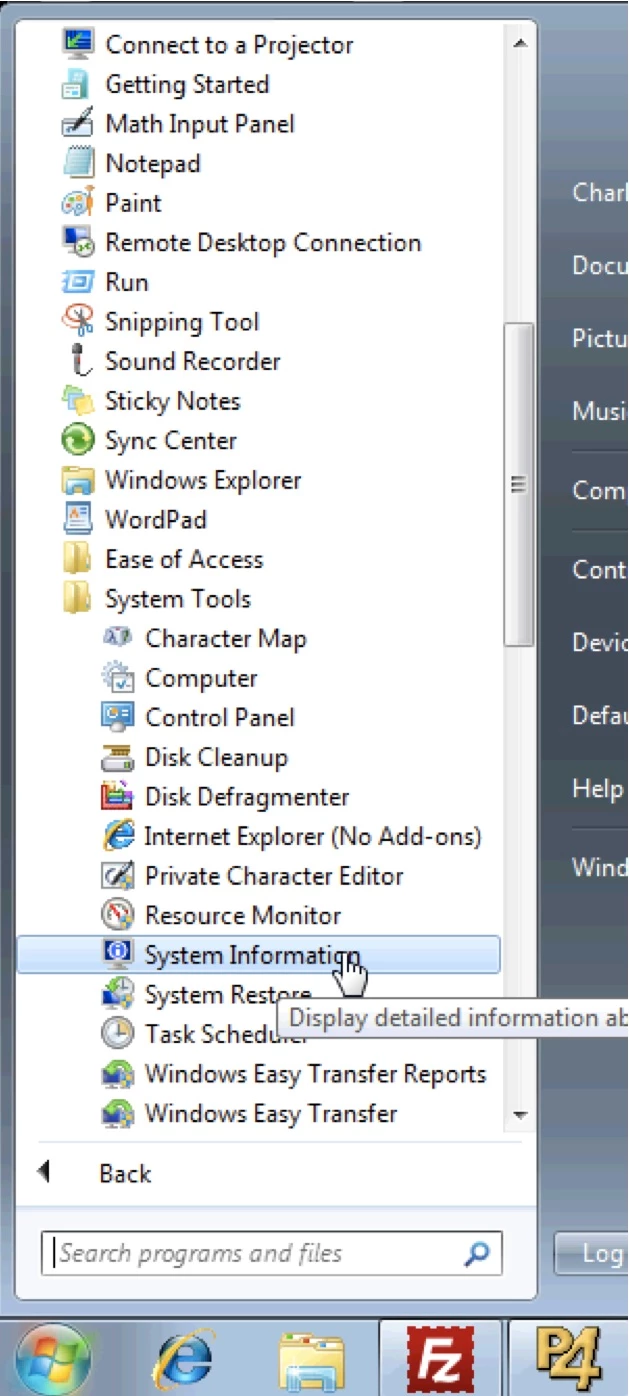Open Character Map icon

coord(117,638)
